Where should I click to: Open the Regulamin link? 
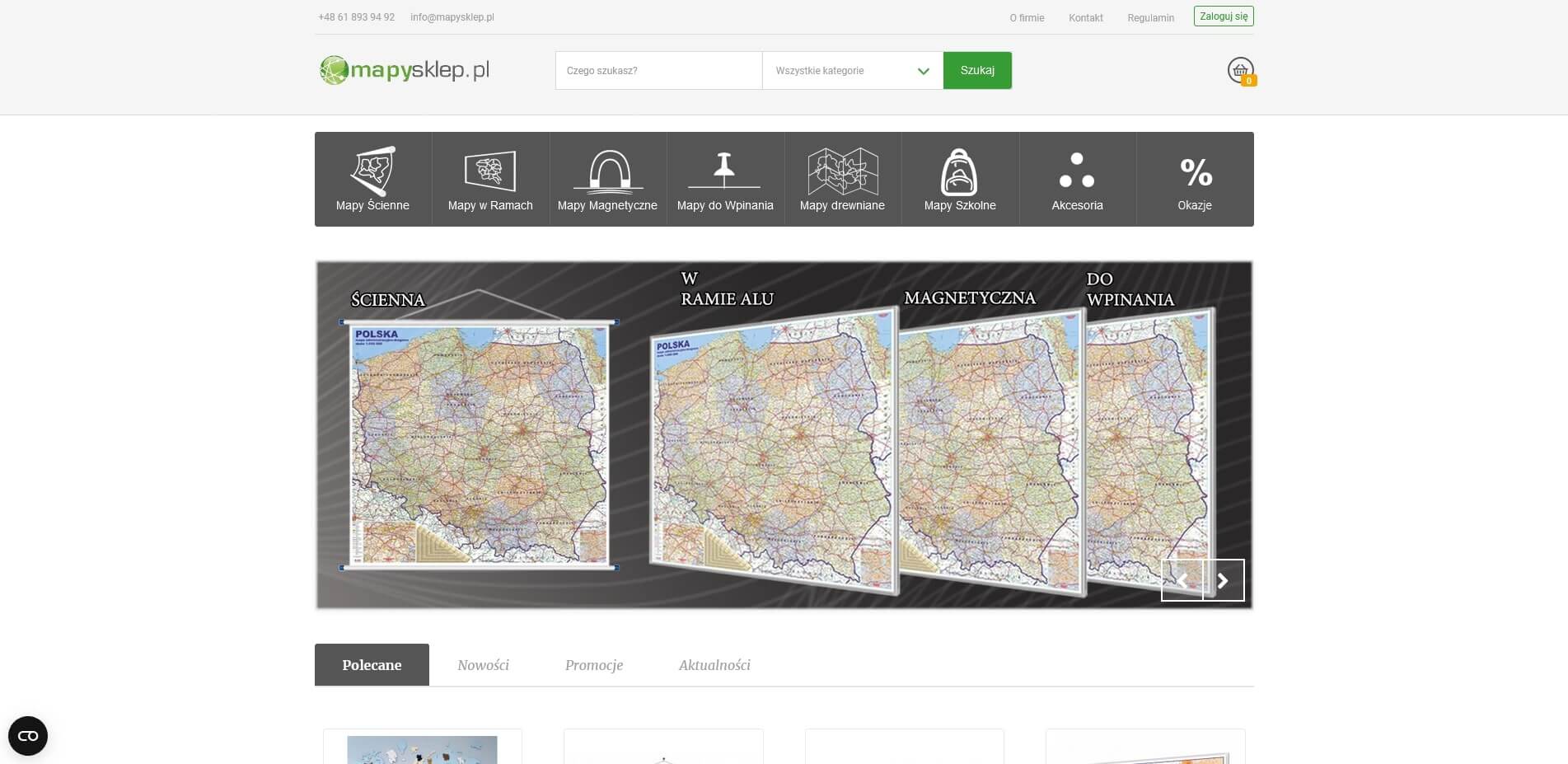(1151, 17)
